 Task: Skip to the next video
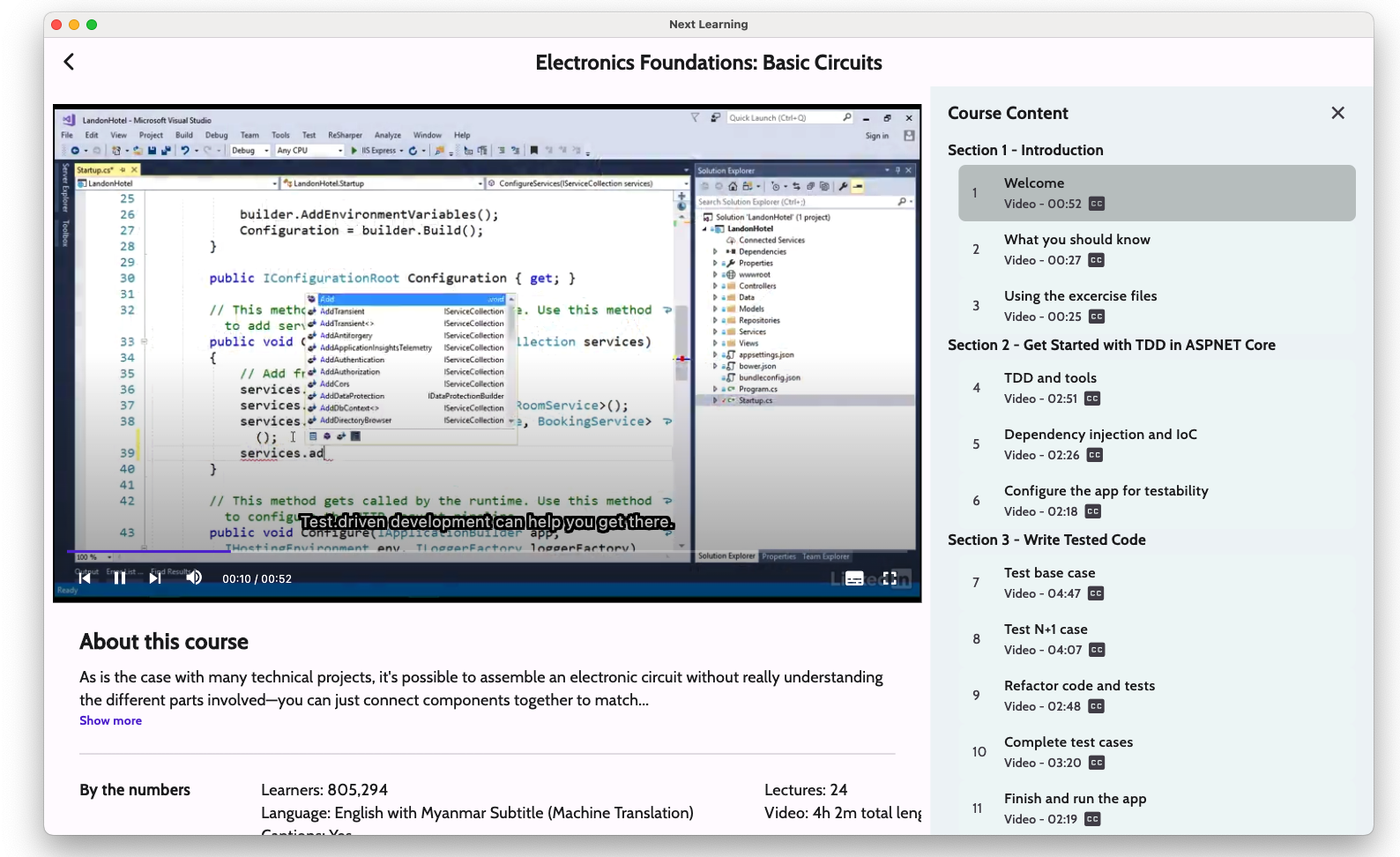pyautogui.click(x=155, y=578)
